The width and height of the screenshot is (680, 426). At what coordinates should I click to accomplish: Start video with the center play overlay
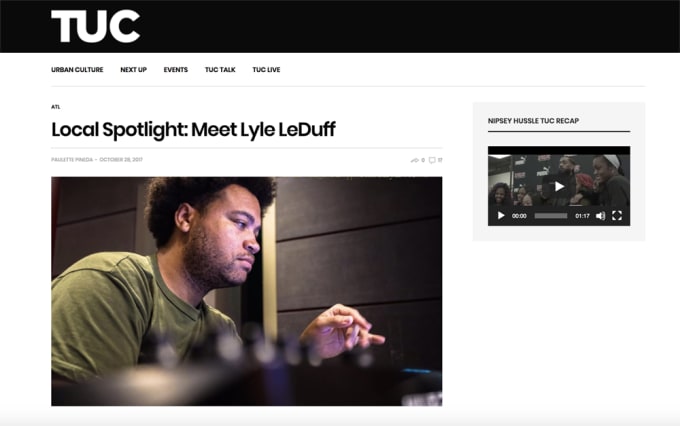point(559,187)
